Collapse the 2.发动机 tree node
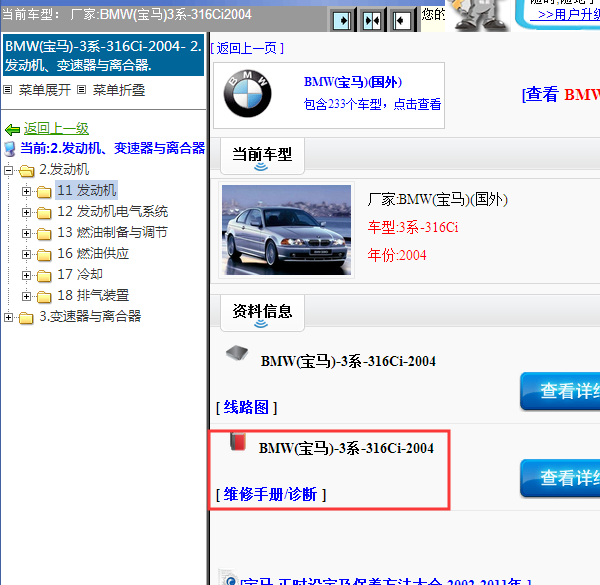The width and height of the screenshot is (600, 585). coord(8,170)
